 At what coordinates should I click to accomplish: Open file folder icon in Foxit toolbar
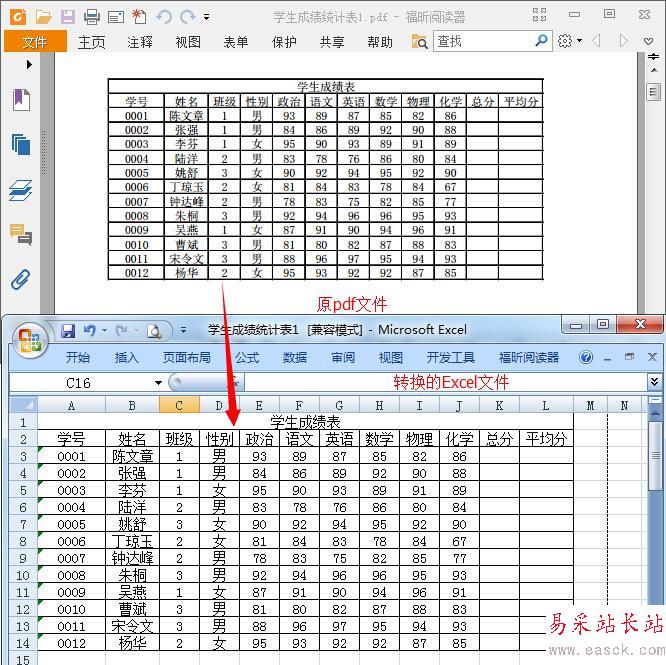pos(43,17)
